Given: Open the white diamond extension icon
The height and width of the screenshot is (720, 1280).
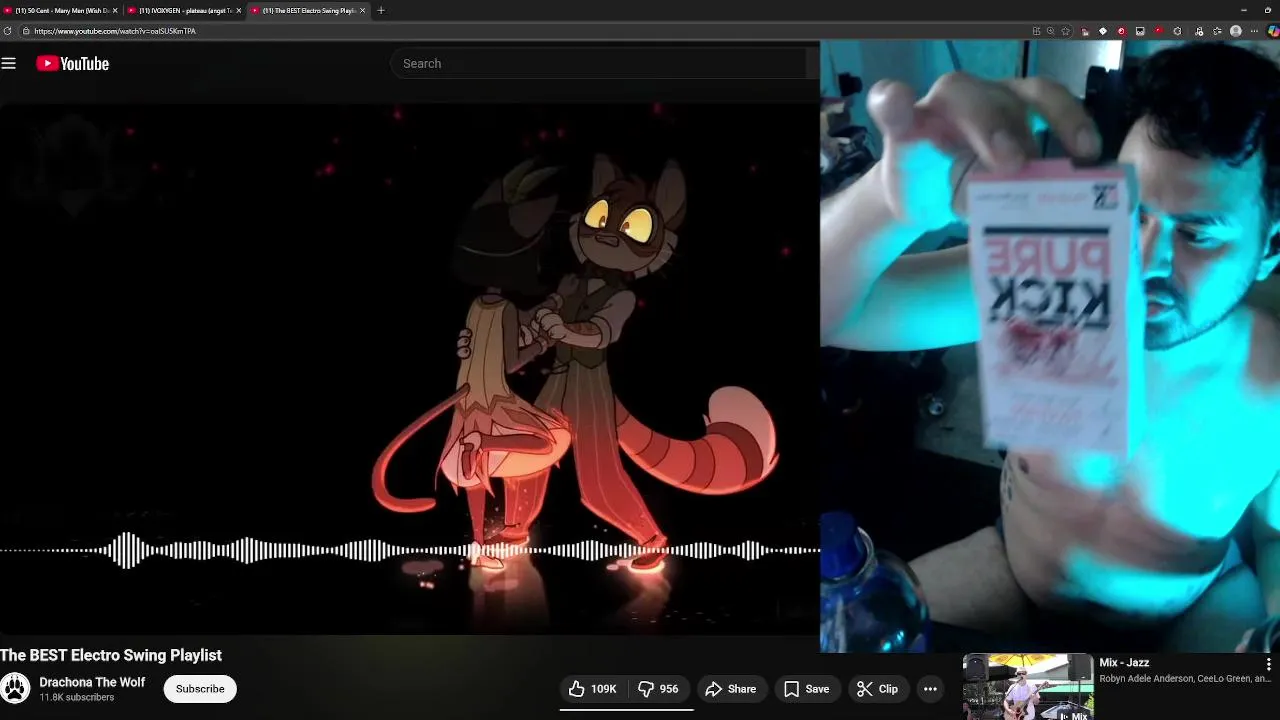Looking at the screenshot, I should (1103, 31).
